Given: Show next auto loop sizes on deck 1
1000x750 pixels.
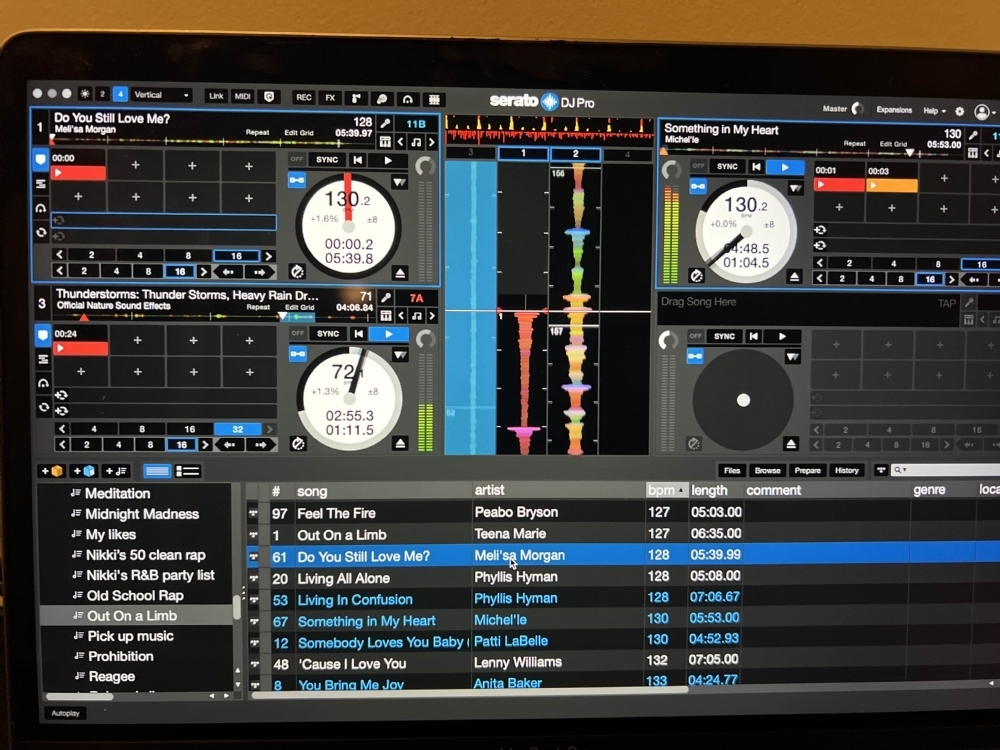Looking at the screenshot, I should pos(268,256).
